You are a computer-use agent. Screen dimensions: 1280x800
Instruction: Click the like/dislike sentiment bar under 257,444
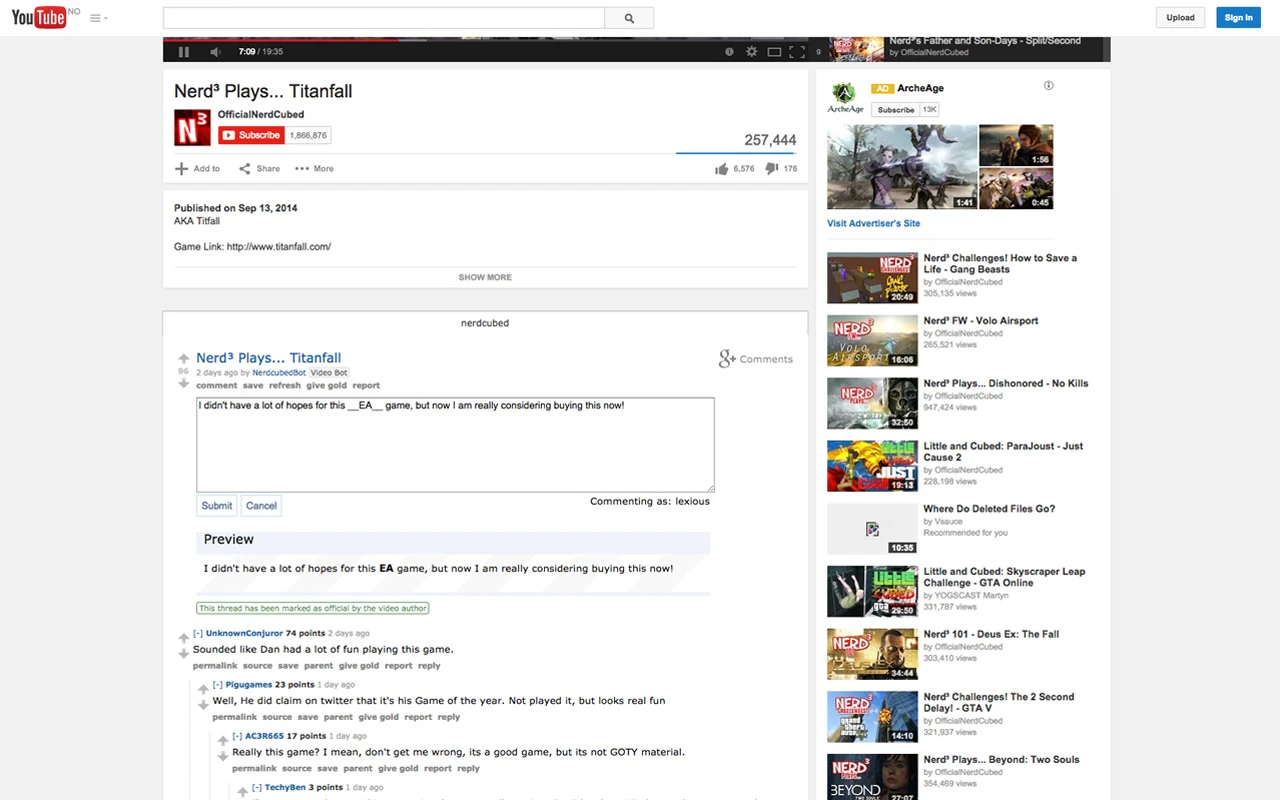point(736,153)
